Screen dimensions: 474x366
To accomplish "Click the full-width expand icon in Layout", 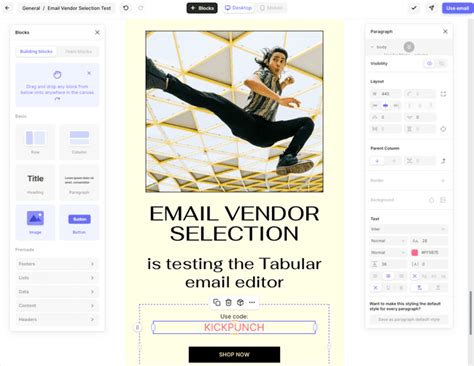I will click(x=443, y=94).
